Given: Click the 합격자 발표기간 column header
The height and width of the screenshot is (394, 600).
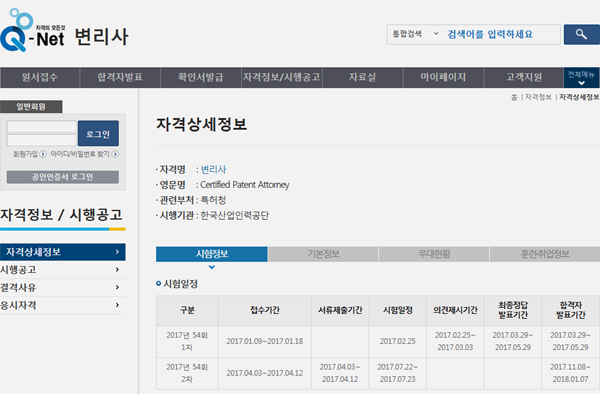Looking at the screenshot, I should 571,310.
